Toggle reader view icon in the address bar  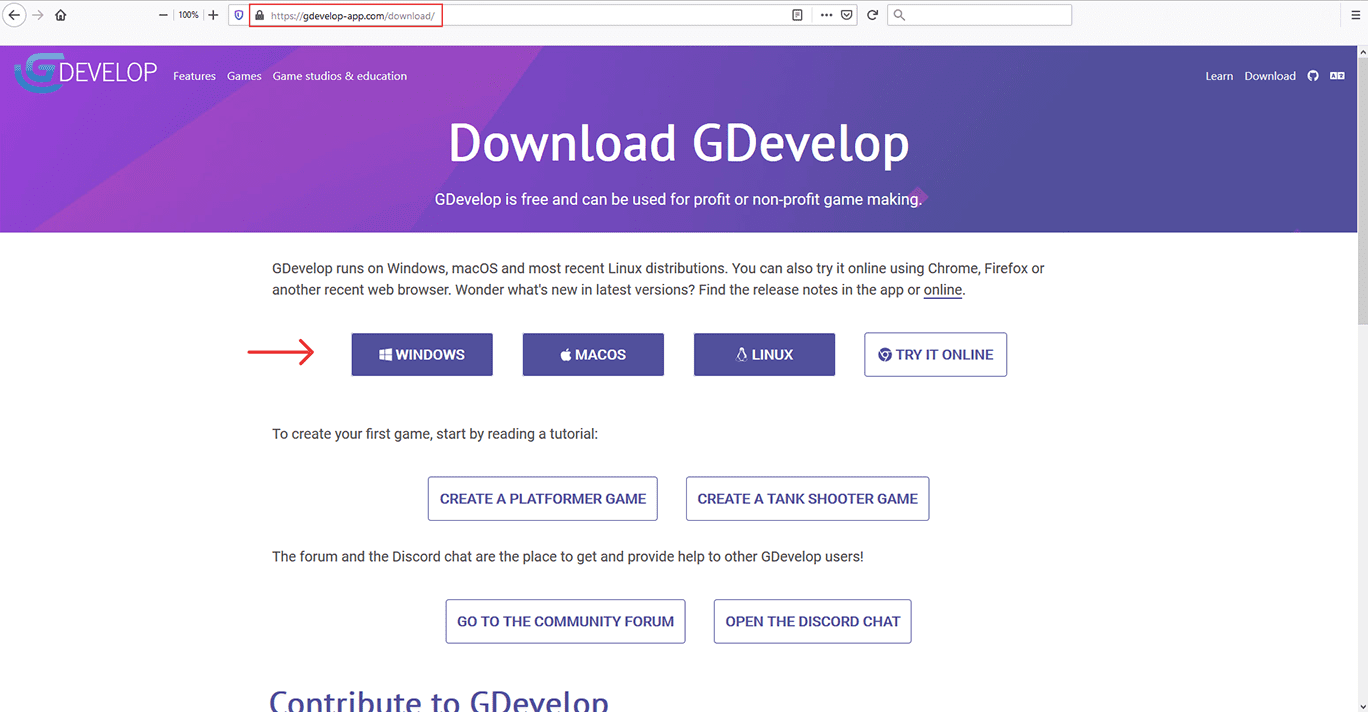coord(797,15)
